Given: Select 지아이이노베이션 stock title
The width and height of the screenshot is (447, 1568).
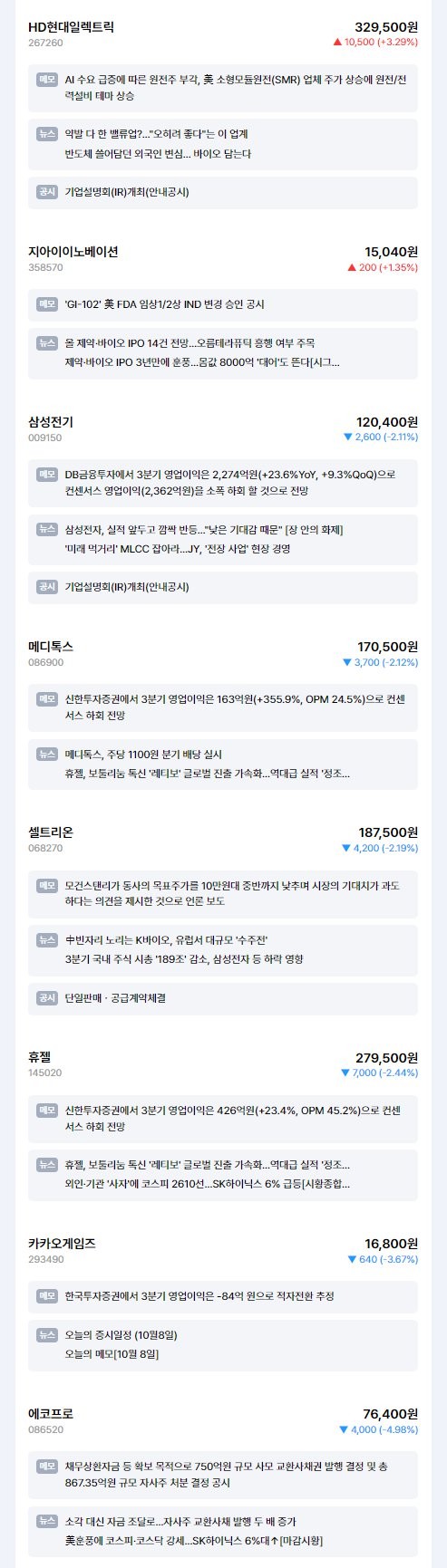Looking at the screenshot, I should (73, 252).
